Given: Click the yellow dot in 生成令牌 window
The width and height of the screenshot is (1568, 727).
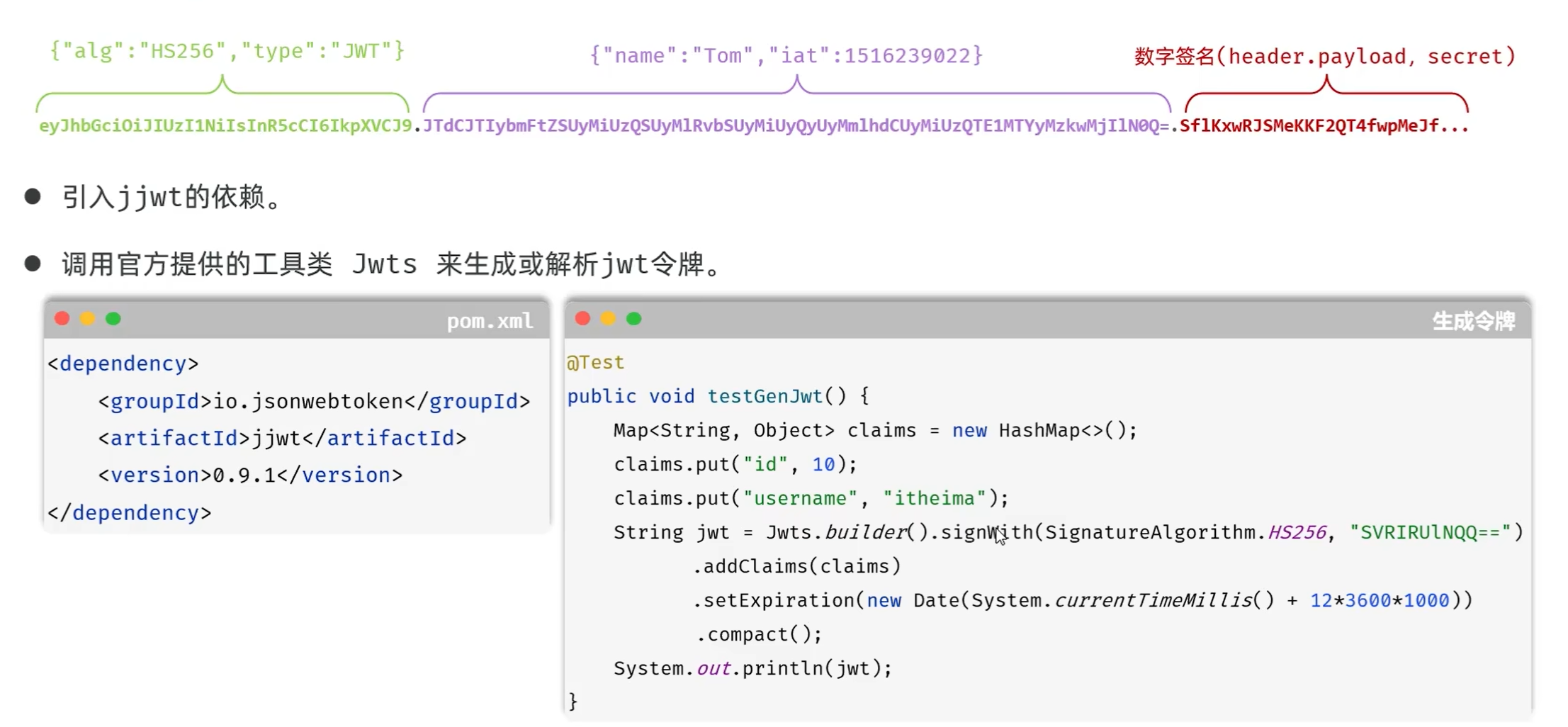Looking at the screenshot, I should [x=609, y=319].
